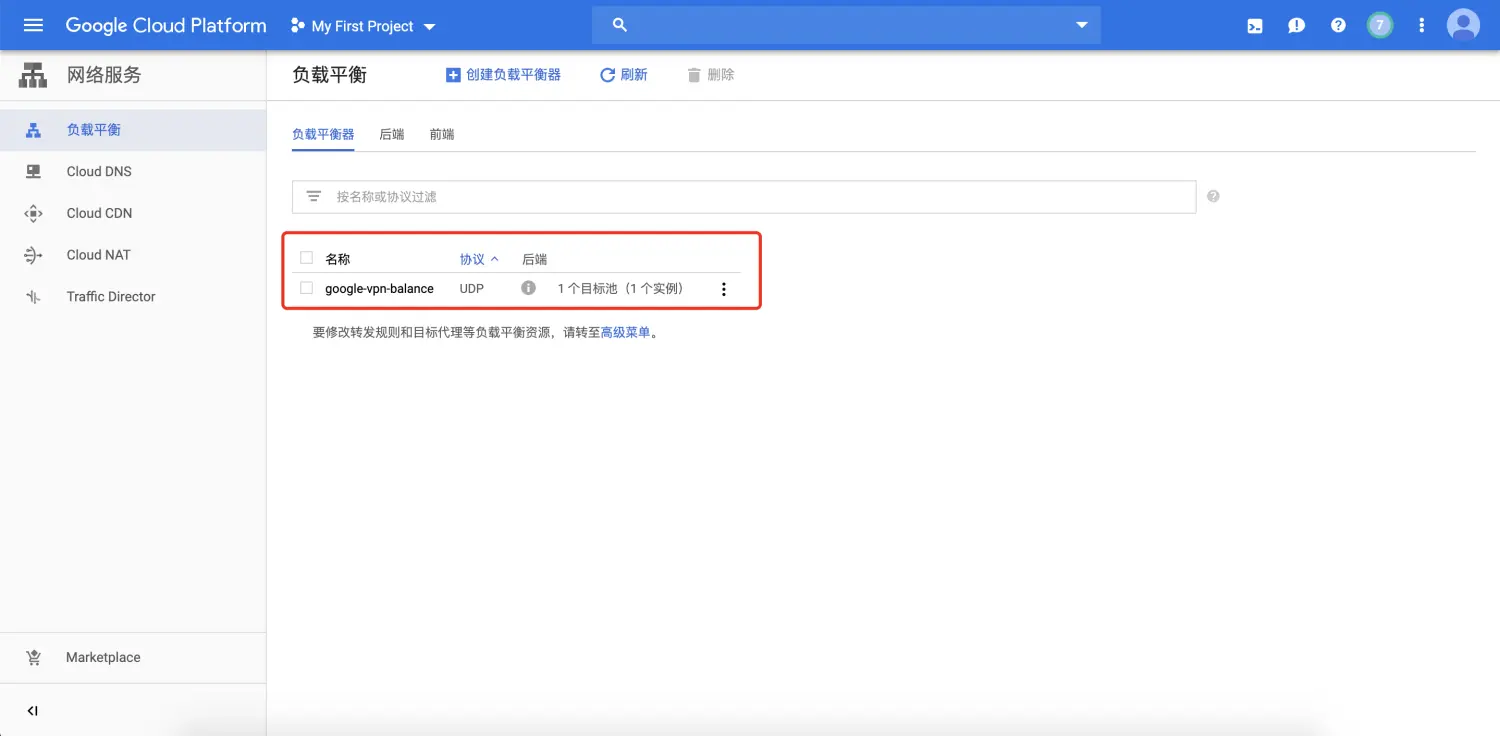This screenshot has height=736, width=1500.
Task: Click the Marketplace cart icon
Action: (x=33, y=657)
